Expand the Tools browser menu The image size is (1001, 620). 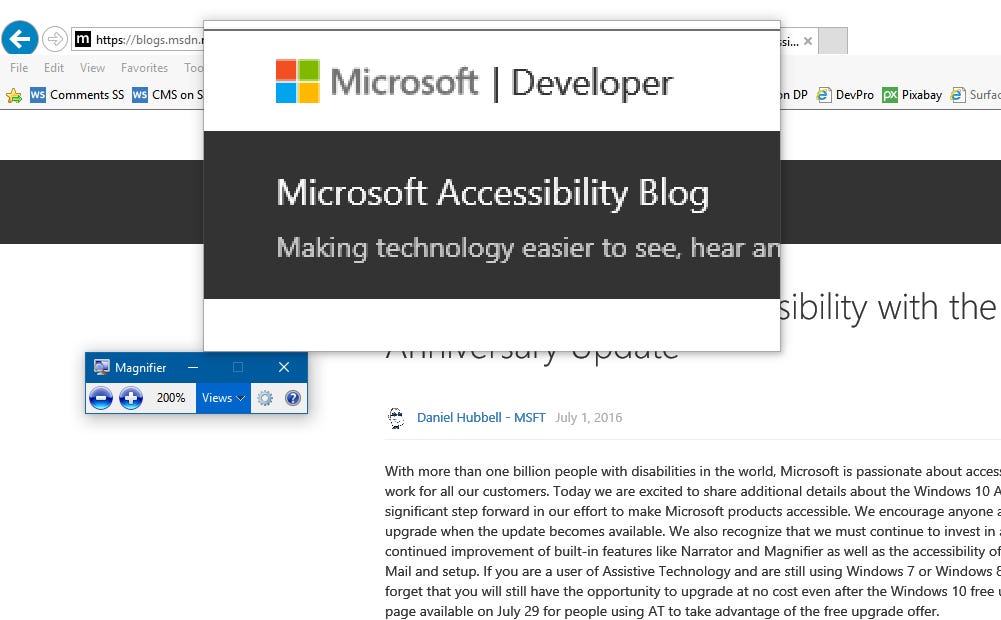pyautogui.click(x=196, y=67)
